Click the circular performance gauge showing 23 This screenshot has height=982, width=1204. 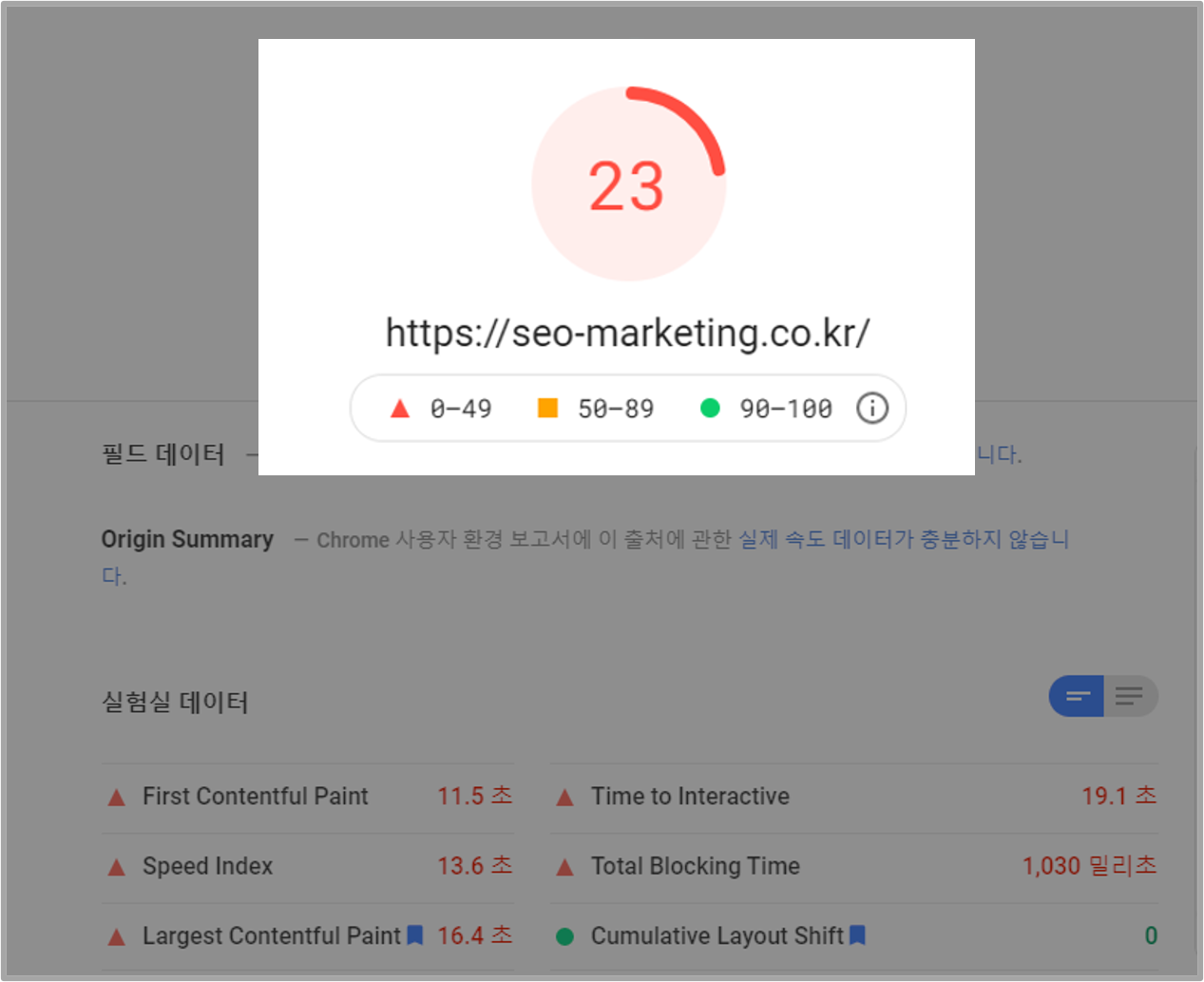(x=629, y=183)
